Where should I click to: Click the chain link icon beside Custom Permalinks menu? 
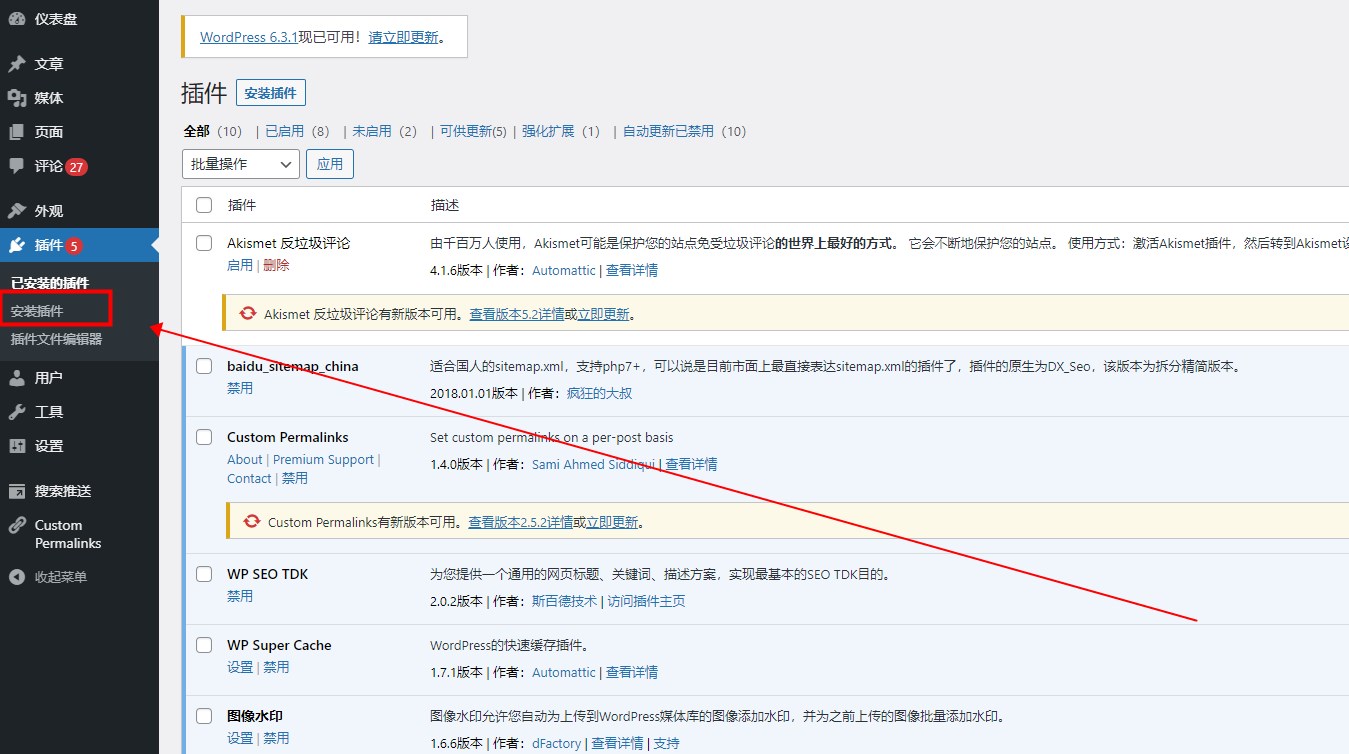16,525
